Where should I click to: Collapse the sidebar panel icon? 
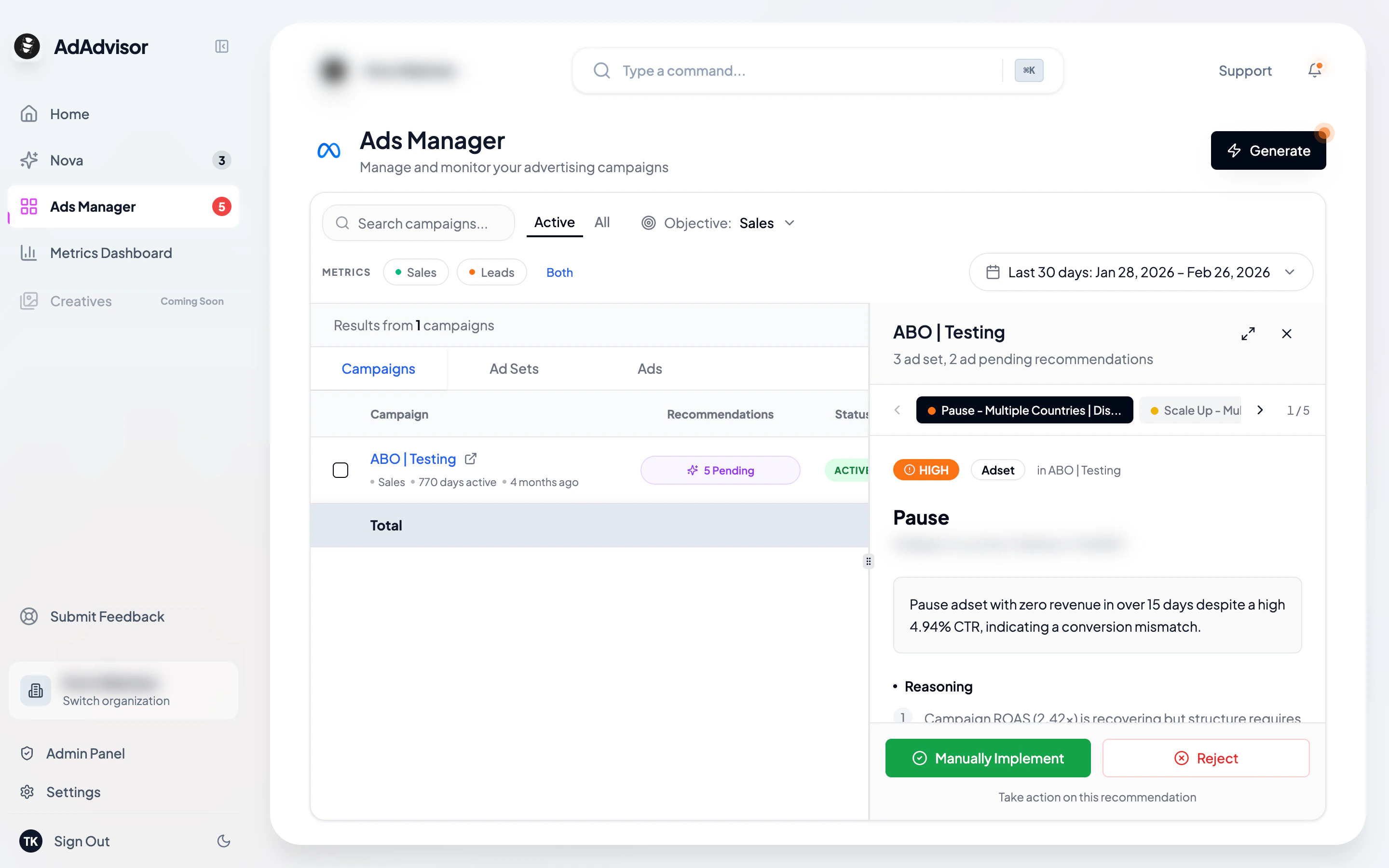221,46
